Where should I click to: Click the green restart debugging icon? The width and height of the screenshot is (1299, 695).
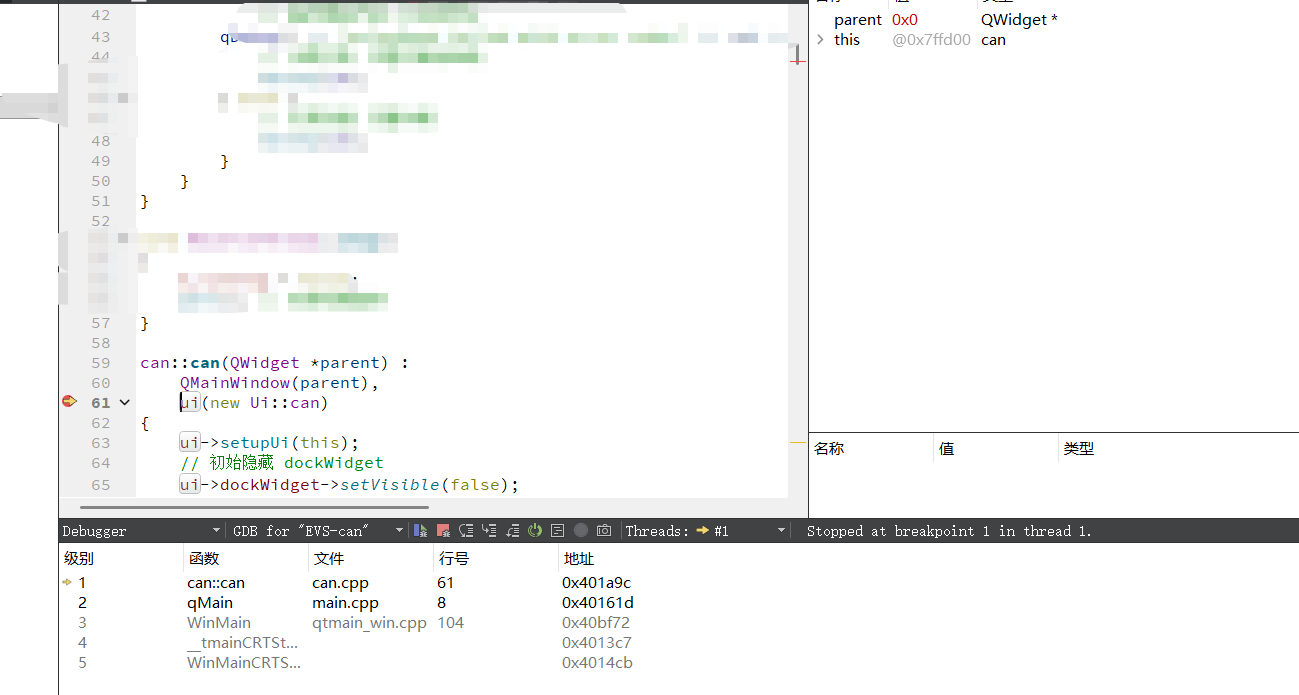pyautogui.click(x=535, y=531)
